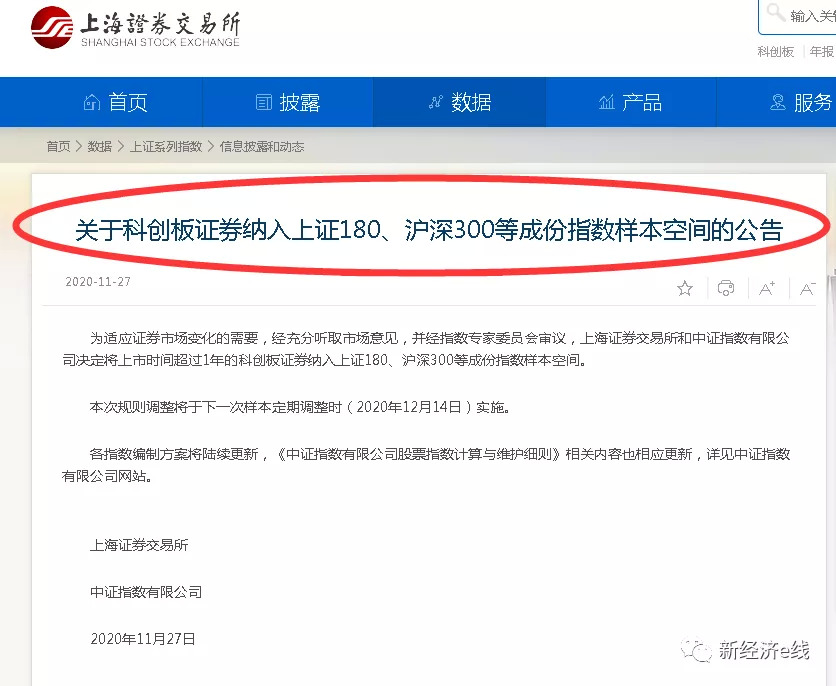Click the person icon beside 服务
This screenshot has height=686, width=836.
pos(778,102)
